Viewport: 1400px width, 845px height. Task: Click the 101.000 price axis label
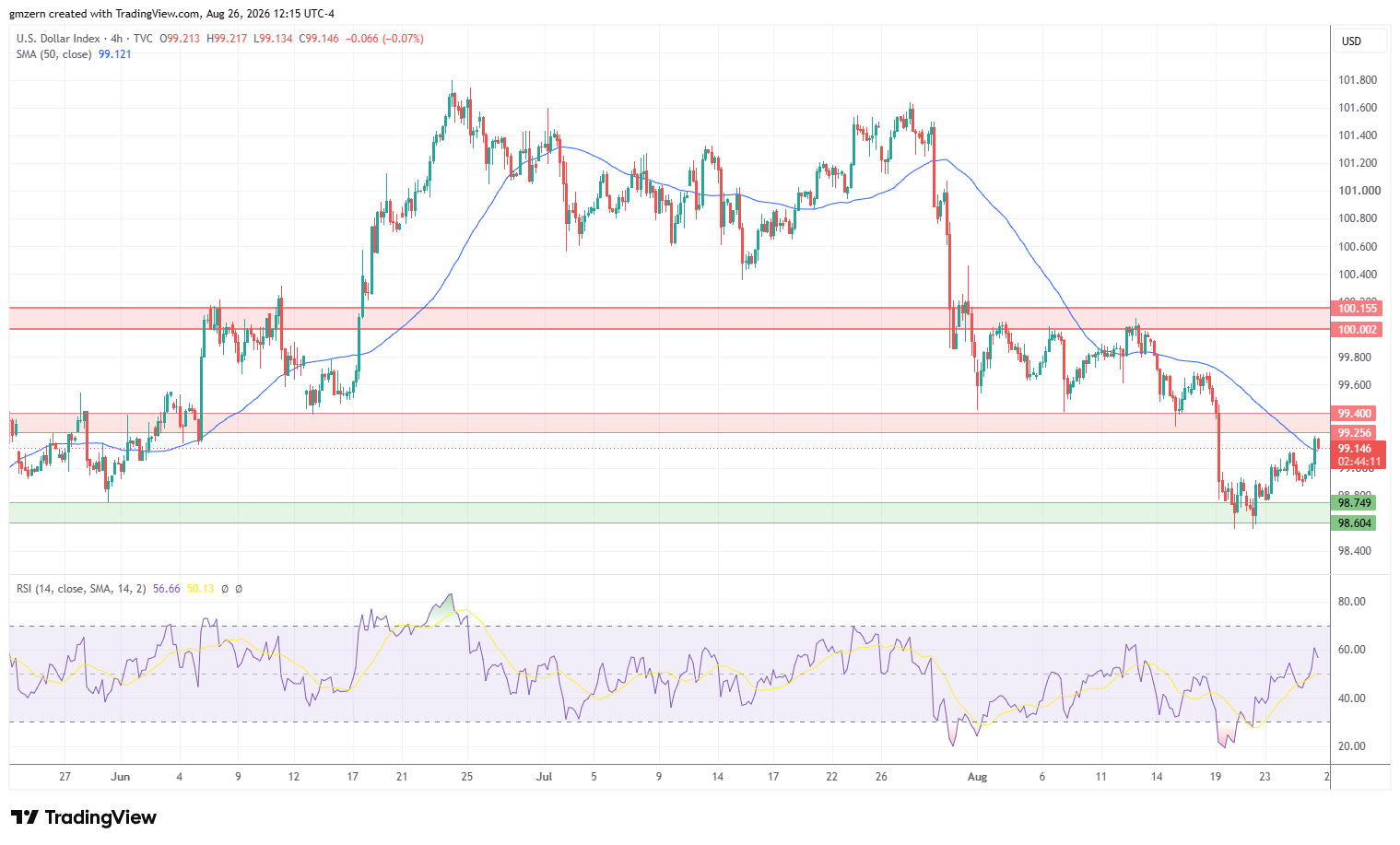pyautogui.click(x=1358, y=191)
